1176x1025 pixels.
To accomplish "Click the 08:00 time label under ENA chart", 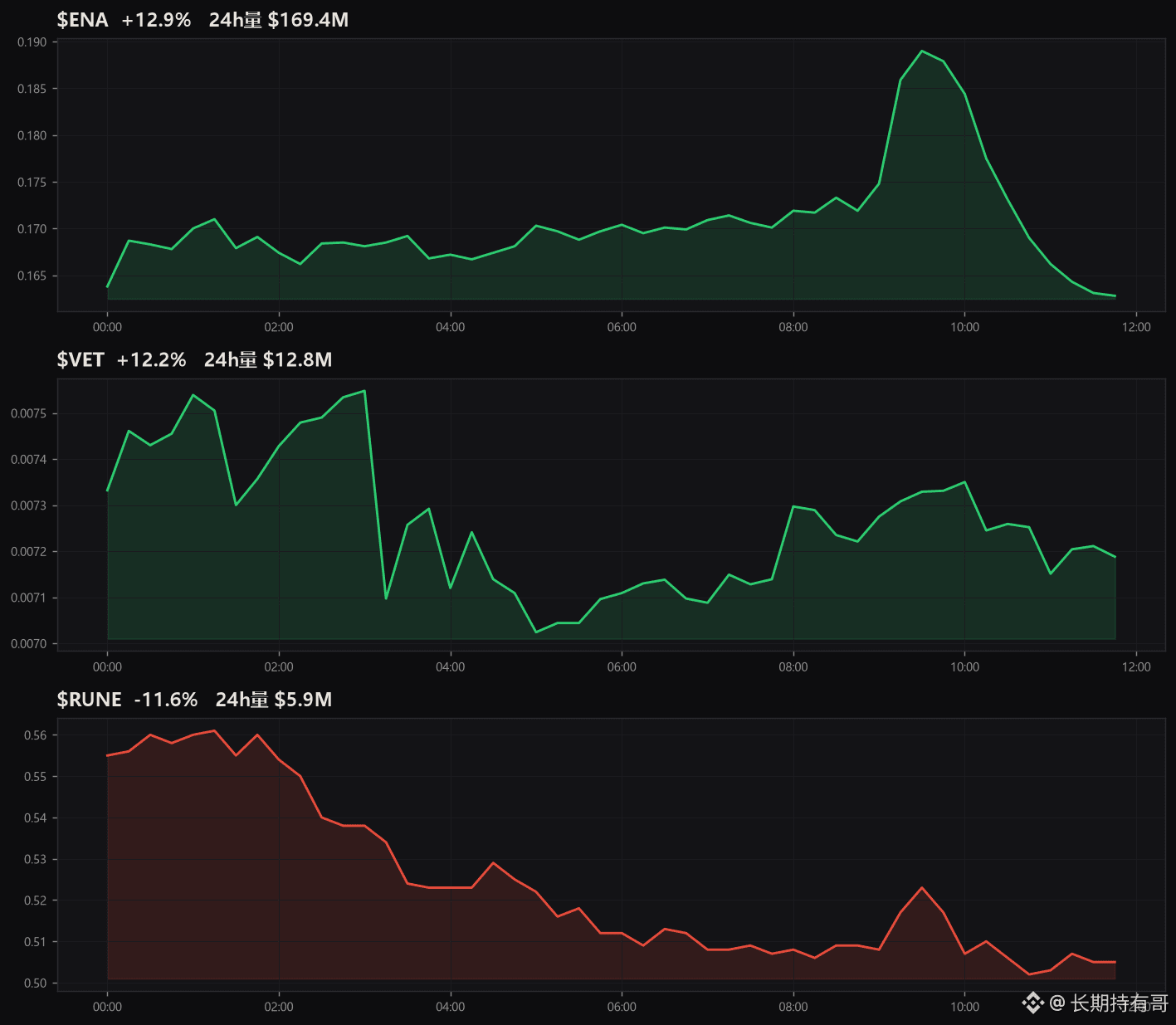I will click(x=793, y=327).
